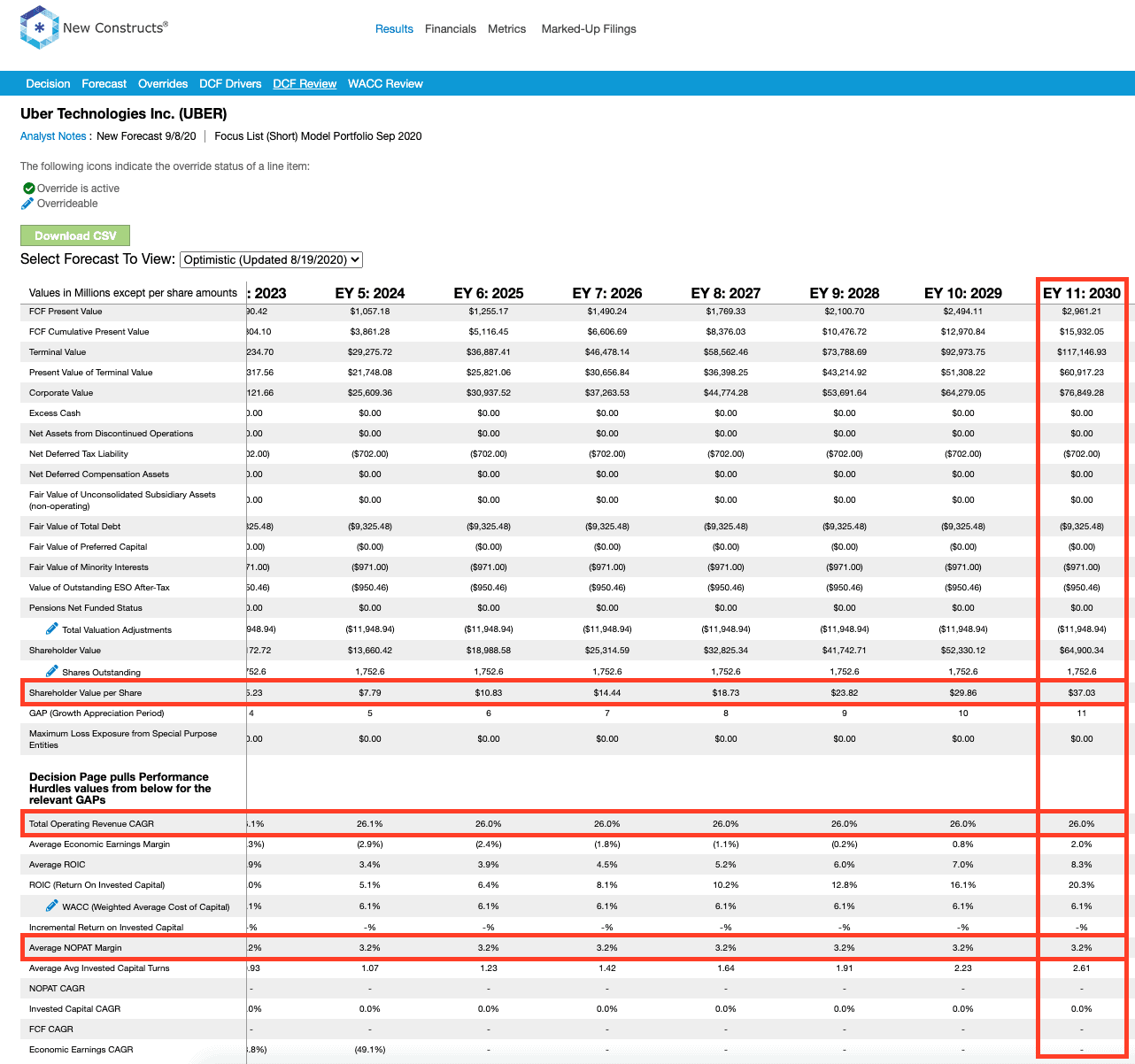The image size is (1135, 1064).
Task: Click the Overrideable pencil legend icon
Action: pos(27,204)
